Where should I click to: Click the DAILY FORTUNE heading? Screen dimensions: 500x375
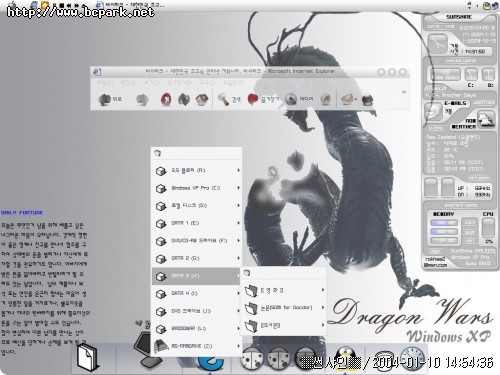(x=22, y=213)
